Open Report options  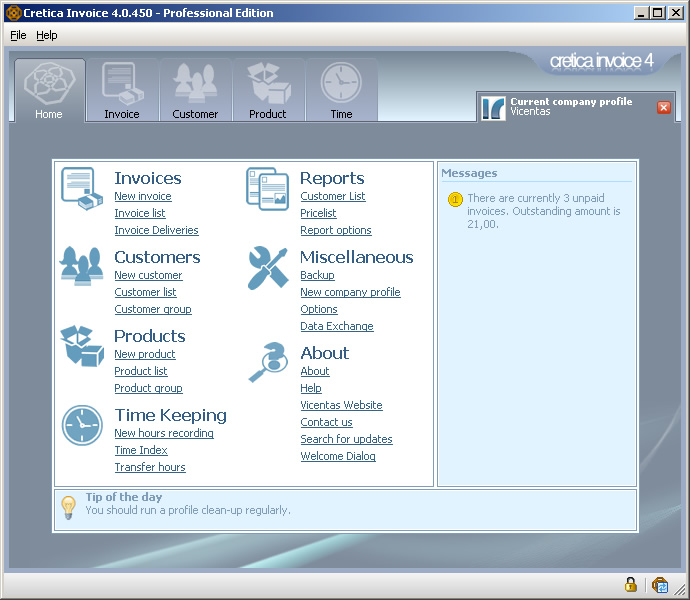click(336, 230)
